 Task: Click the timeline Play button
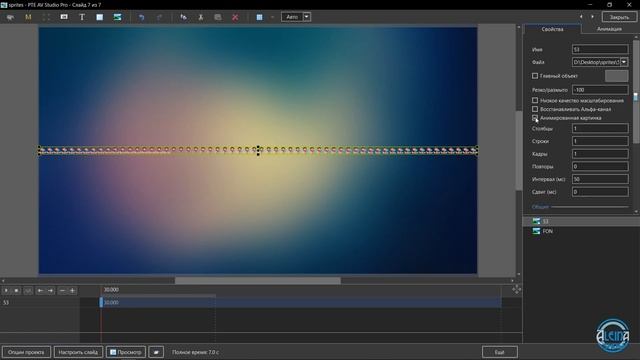tap(6, 291)
